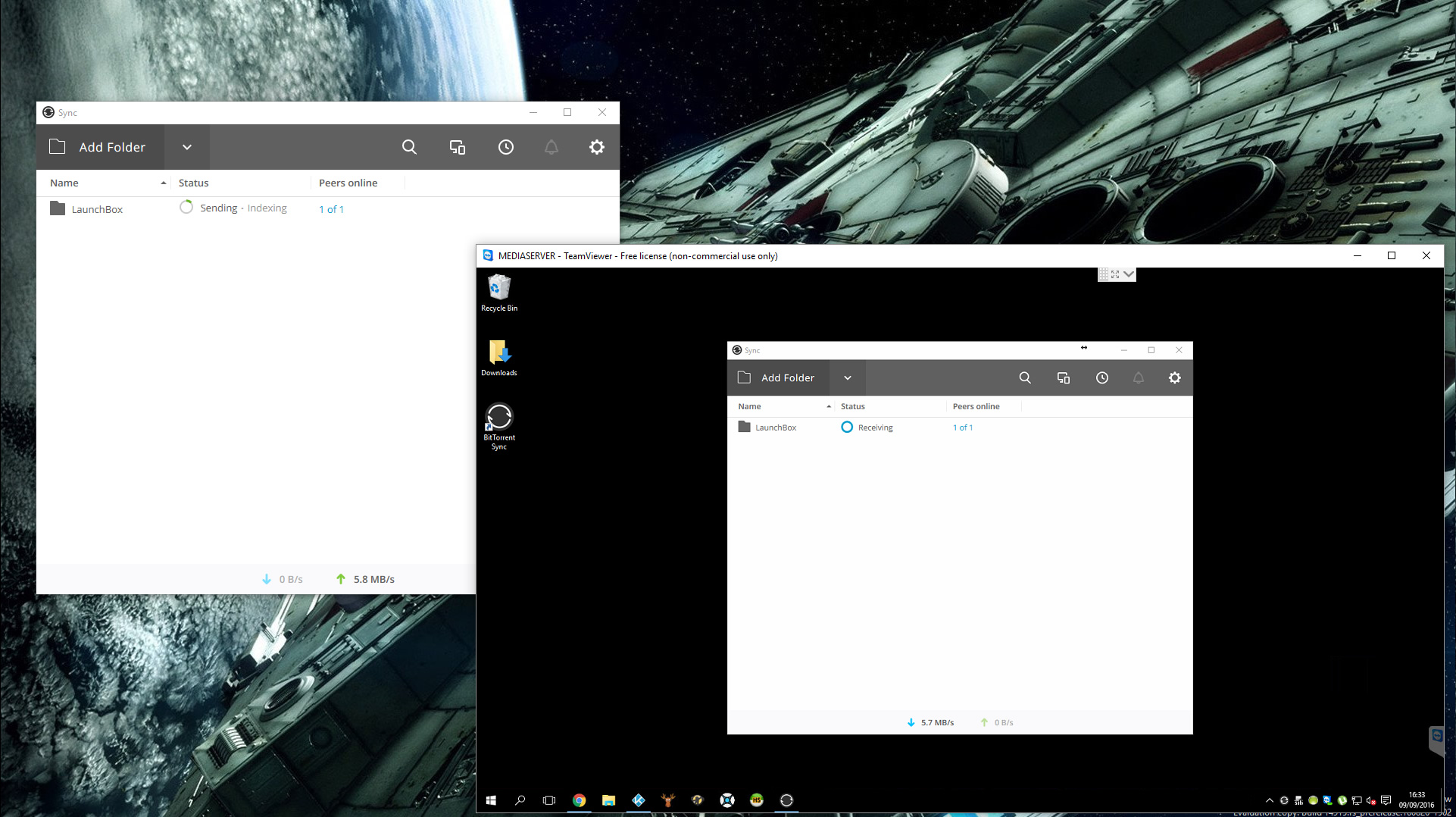The width and height of the screenshot is (1456, 817).
Task: Toggle TeamViewer full screen icon
Action: [1115, 274]
